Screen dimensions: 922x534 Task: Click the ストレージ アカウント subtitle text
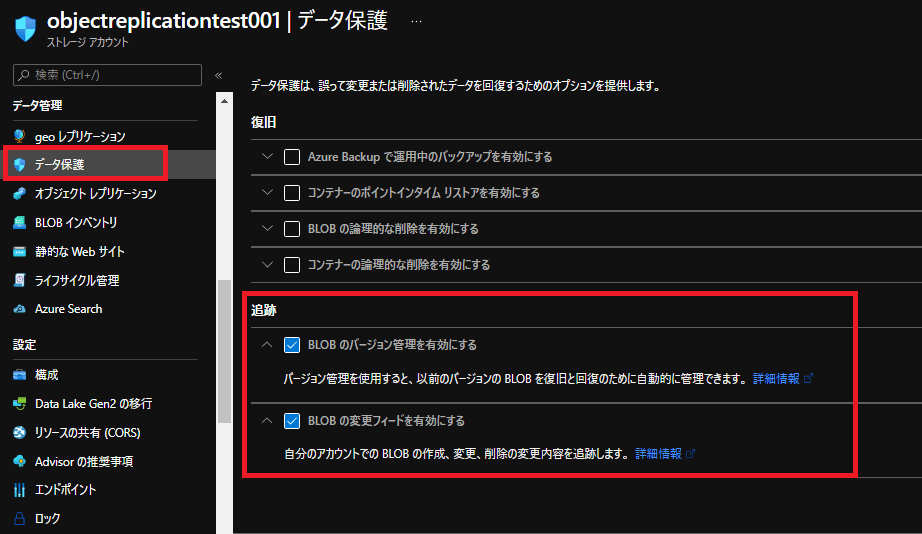point(87,42)
